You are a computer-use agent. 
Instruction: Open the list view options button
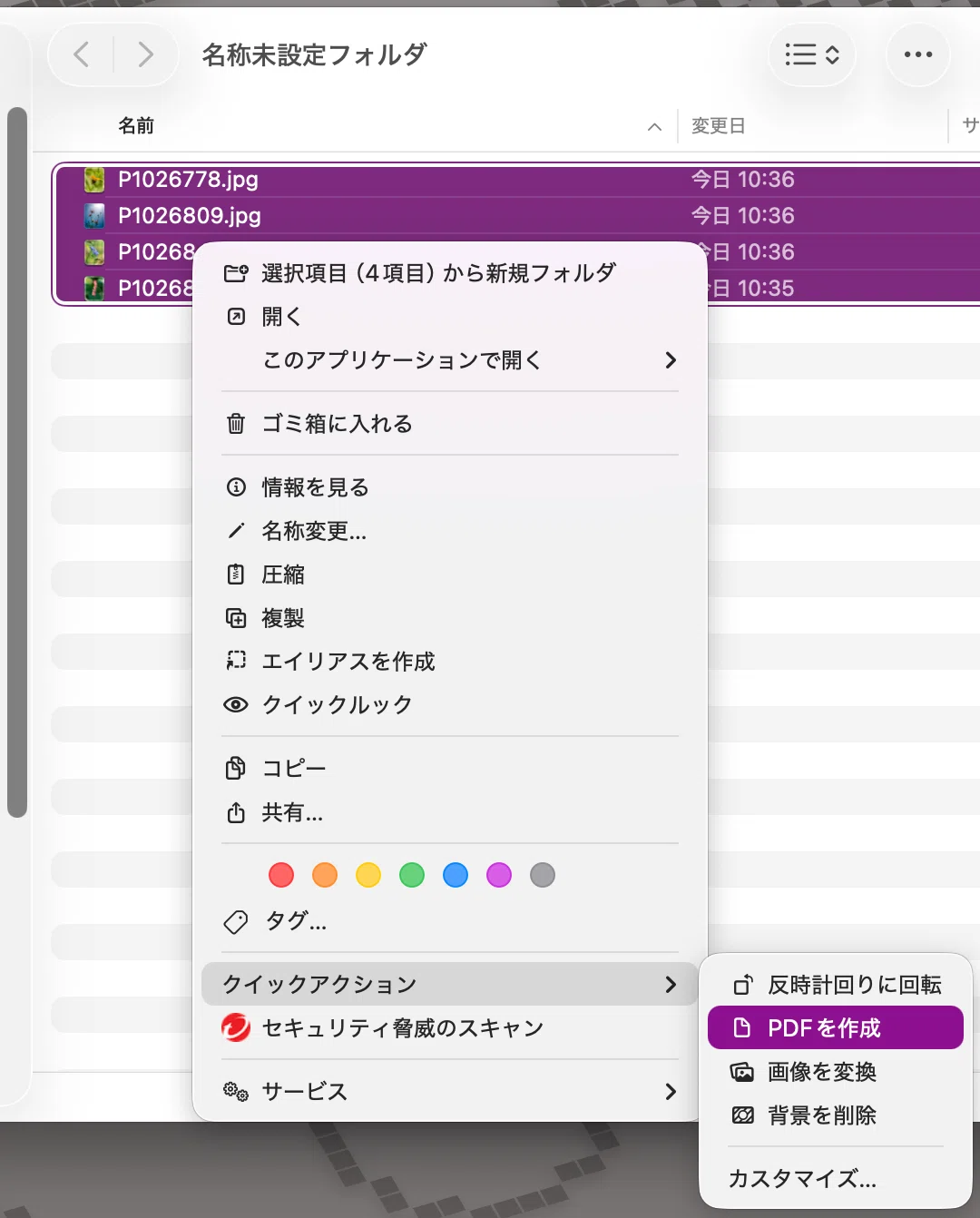[x=811, y=54]
